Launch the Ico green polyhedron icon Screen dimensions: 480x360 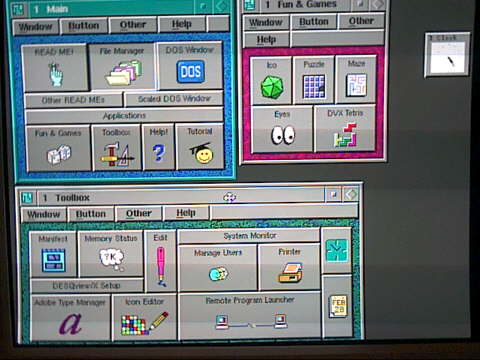(x=272, y=80)
